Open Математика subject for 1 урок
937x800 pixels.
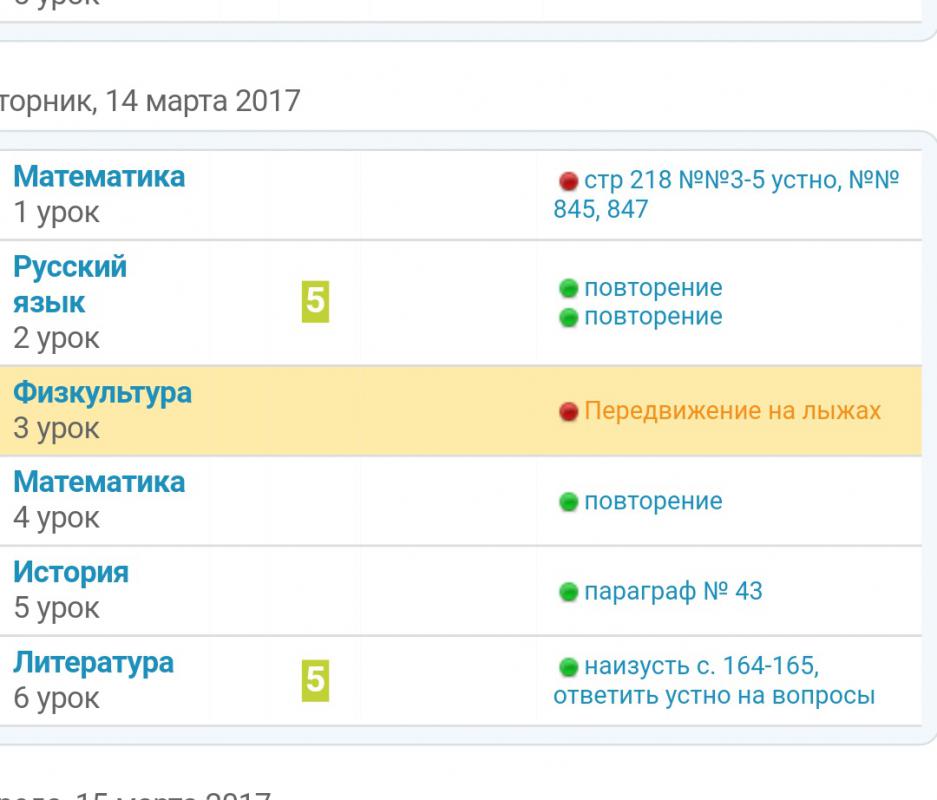[98, 177]
